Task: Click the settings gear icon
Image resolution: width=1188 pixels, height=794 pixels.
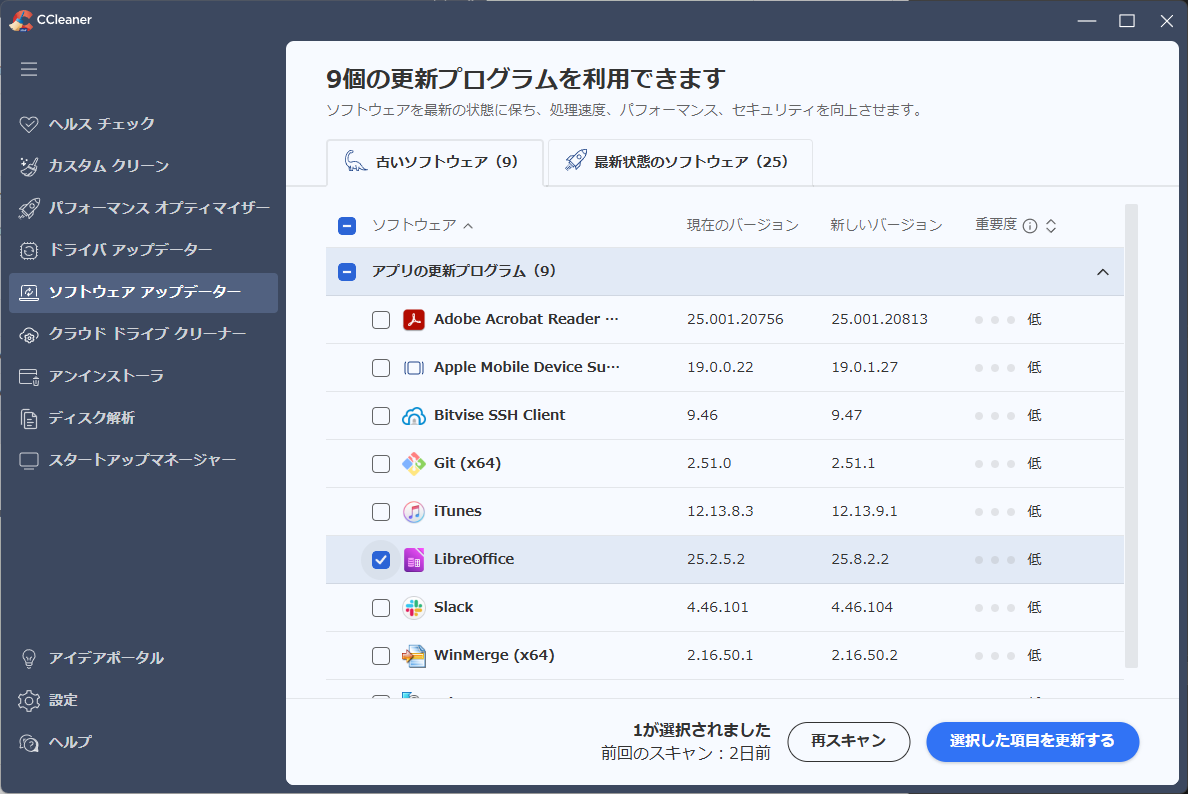Action: tap(29, 701)
